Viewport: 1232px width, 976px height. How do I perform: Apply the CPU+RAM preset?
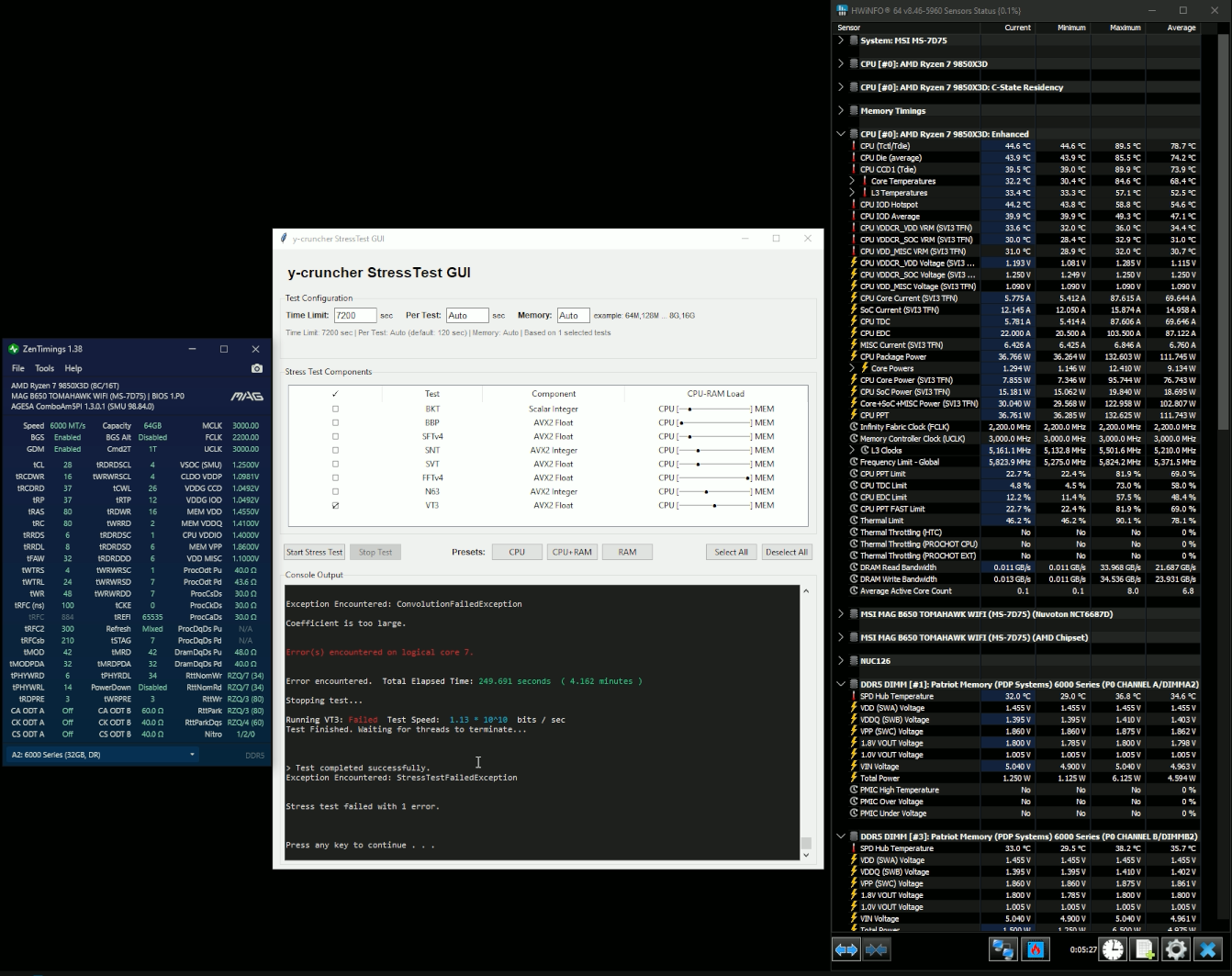pyautogui.click(x=572, y=552)
